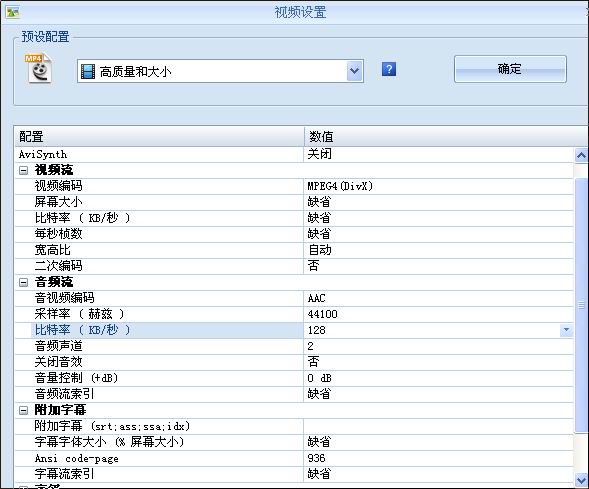Select the 每秒桢数 row
The image size is (589, 489).
(x=294, y=234)
